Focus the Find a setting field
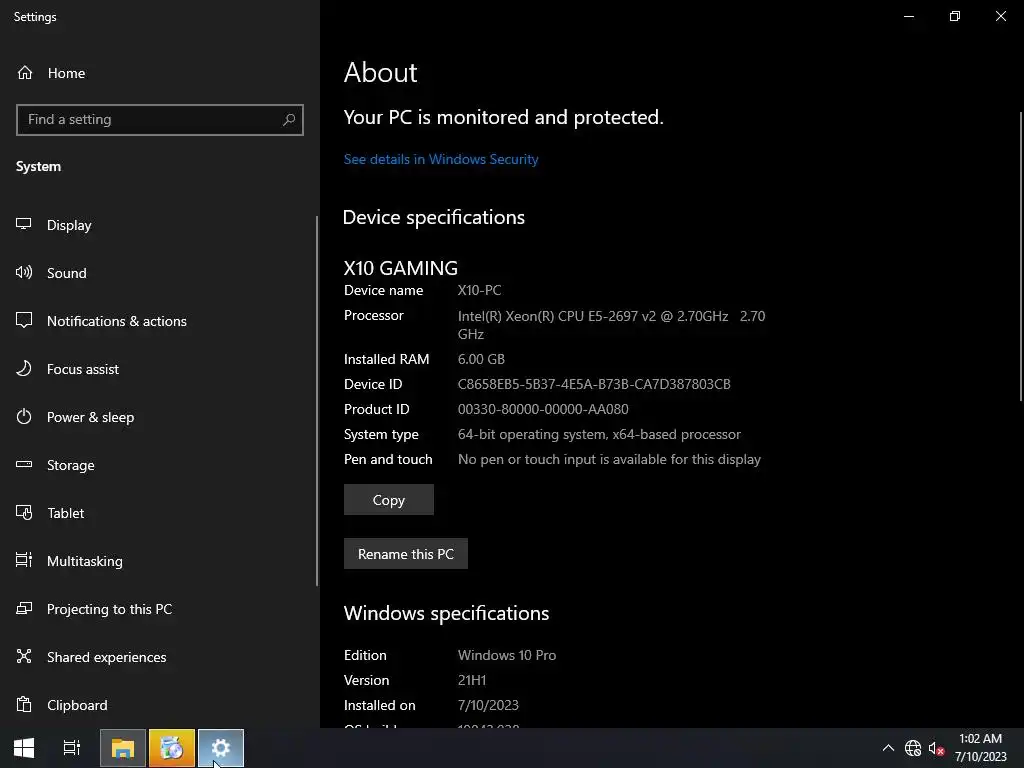 [x=159, y=120]
